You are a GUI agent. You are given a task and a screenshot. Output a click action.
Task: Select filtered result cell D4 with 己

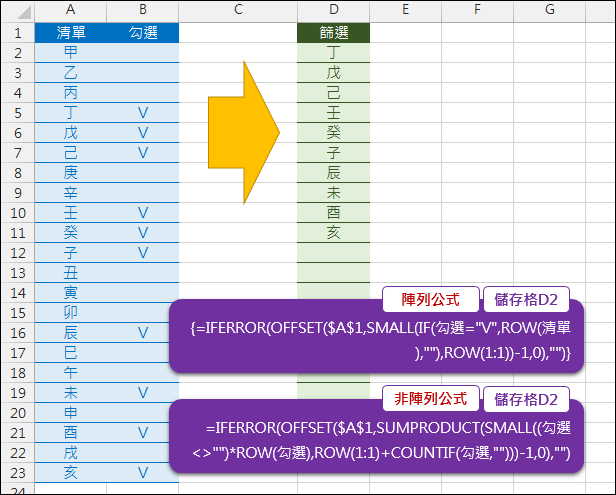[334, 93]
